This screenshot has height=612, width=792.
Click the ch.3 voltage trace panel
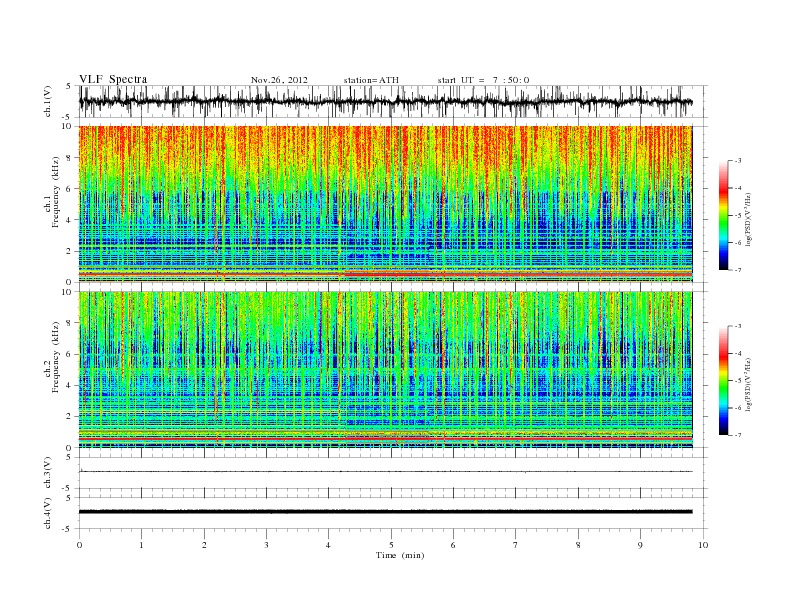point(393,473)
